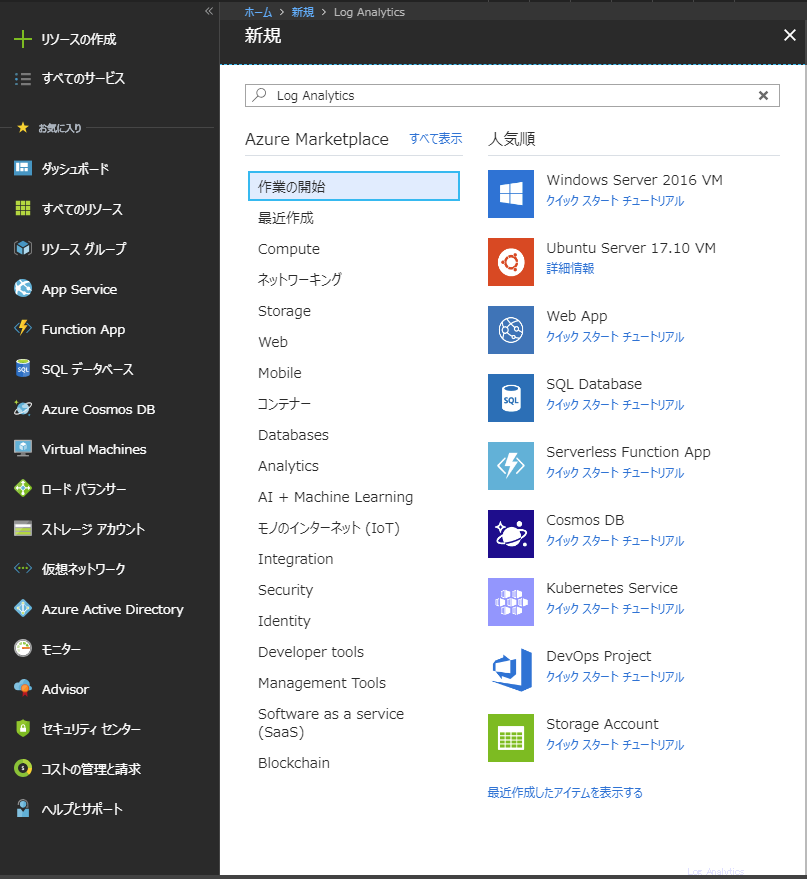The width and height of the screenshot is (807, 879).
Task: Click the Cosmos DB planet tile icon
Action: pyautogui.click(x=511, y=534)
